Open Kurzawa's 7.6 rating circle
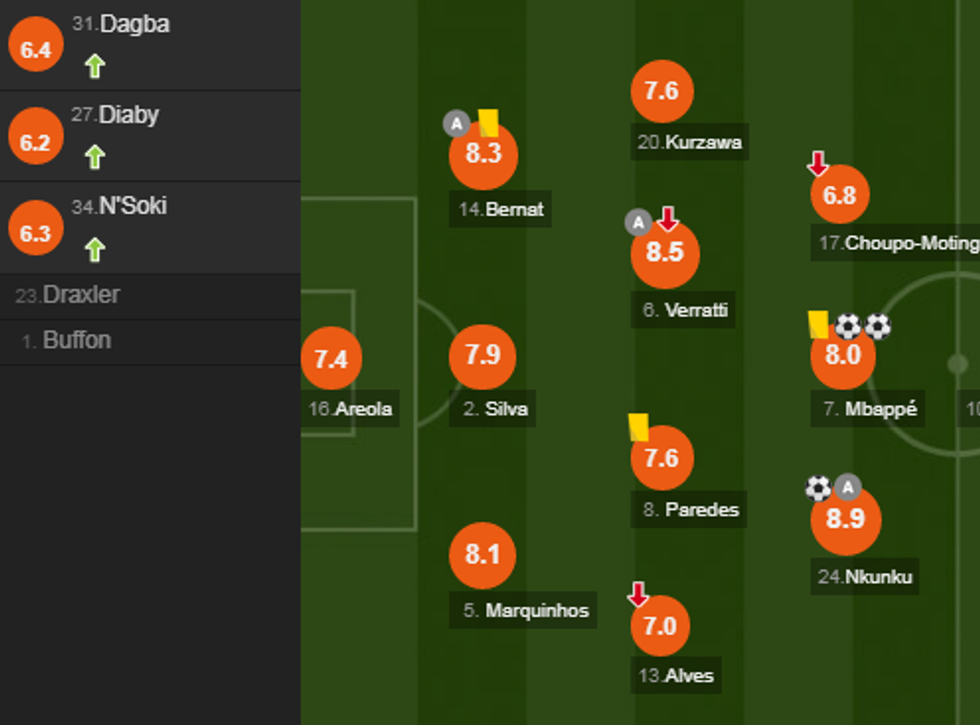 click(662, 91)
